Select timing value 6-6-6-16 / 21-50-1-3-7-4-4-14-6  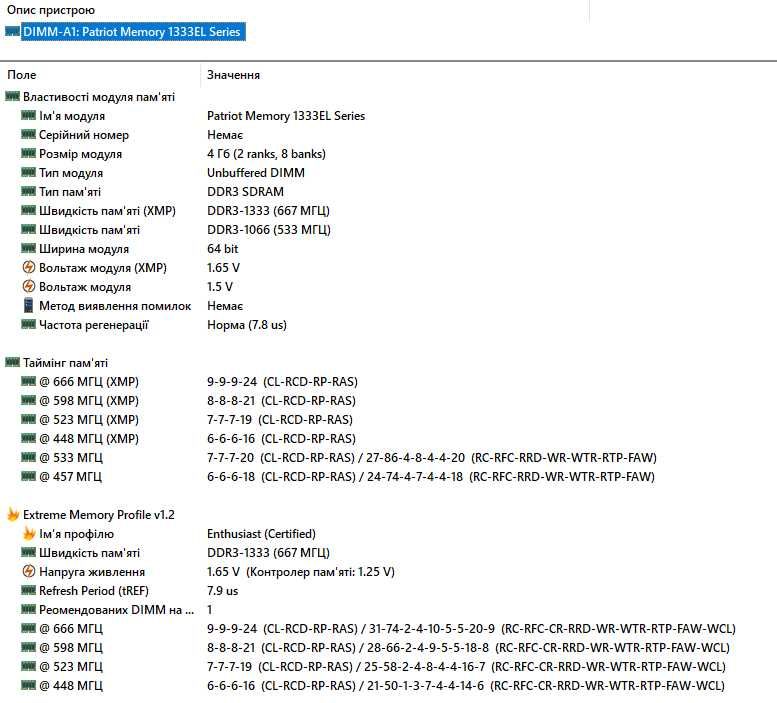[x=466, y=686]
